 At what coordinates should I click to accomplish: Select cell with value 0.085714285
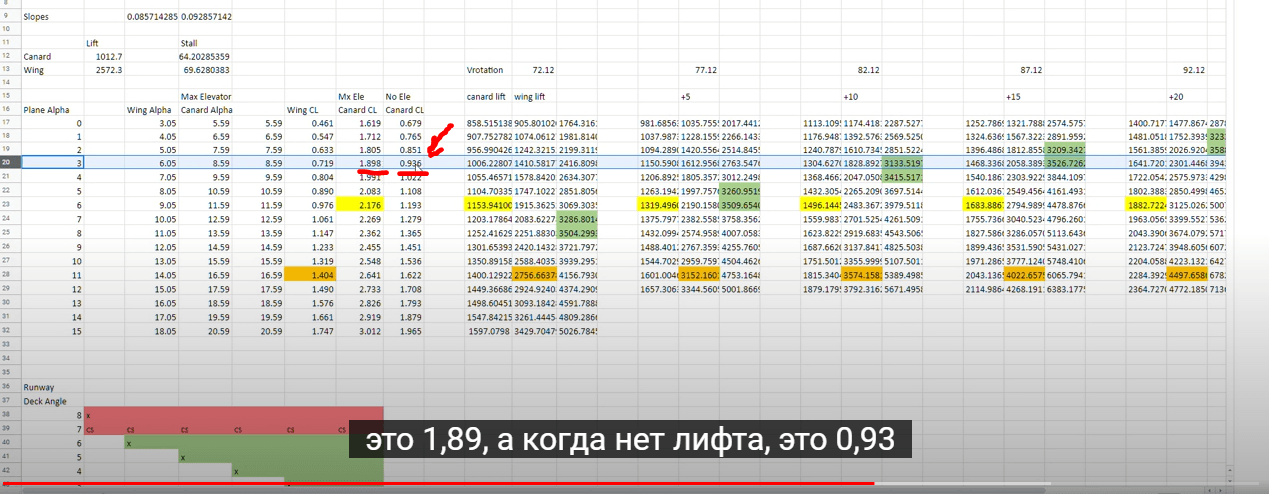point(152,17)
